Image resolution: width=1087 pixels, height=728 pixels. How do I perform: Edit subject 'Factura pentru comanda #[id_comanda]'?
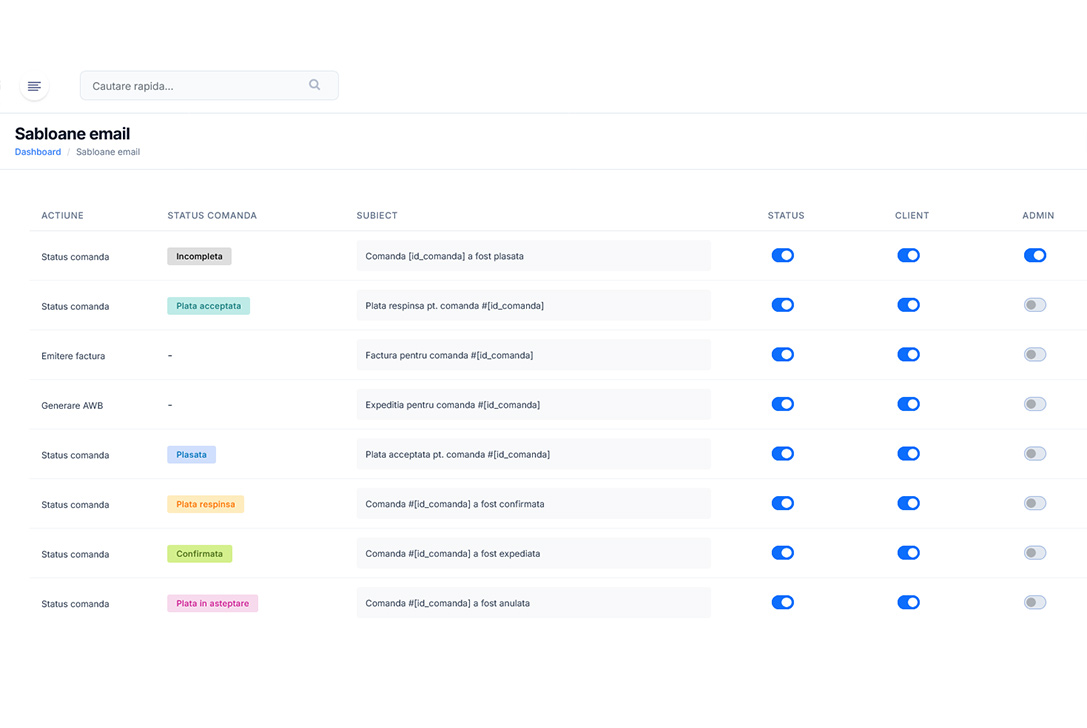[533, 355]
